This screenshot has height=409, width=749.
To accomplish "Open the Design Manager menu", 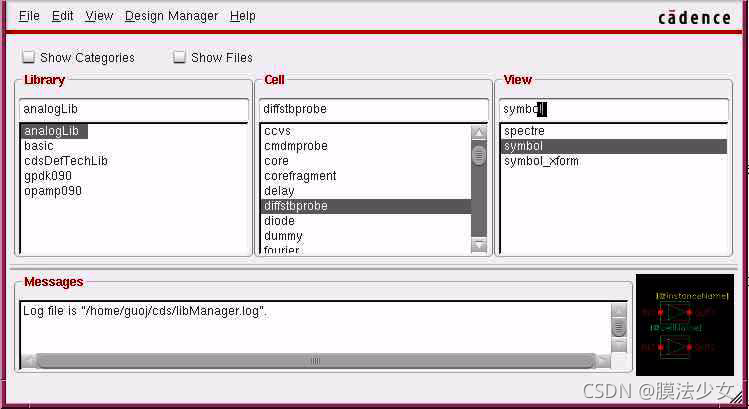I will tap(171, 16).
